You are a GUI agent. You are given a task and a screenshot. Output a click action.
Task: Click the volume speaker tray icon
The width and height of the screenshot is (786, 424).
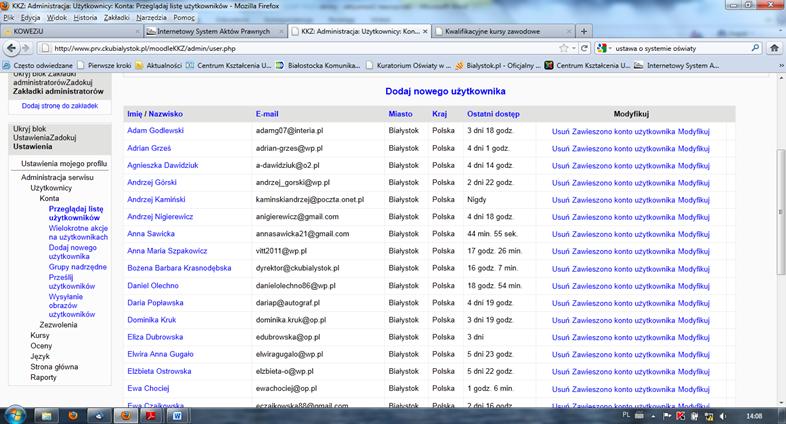(x=723, y=416)
